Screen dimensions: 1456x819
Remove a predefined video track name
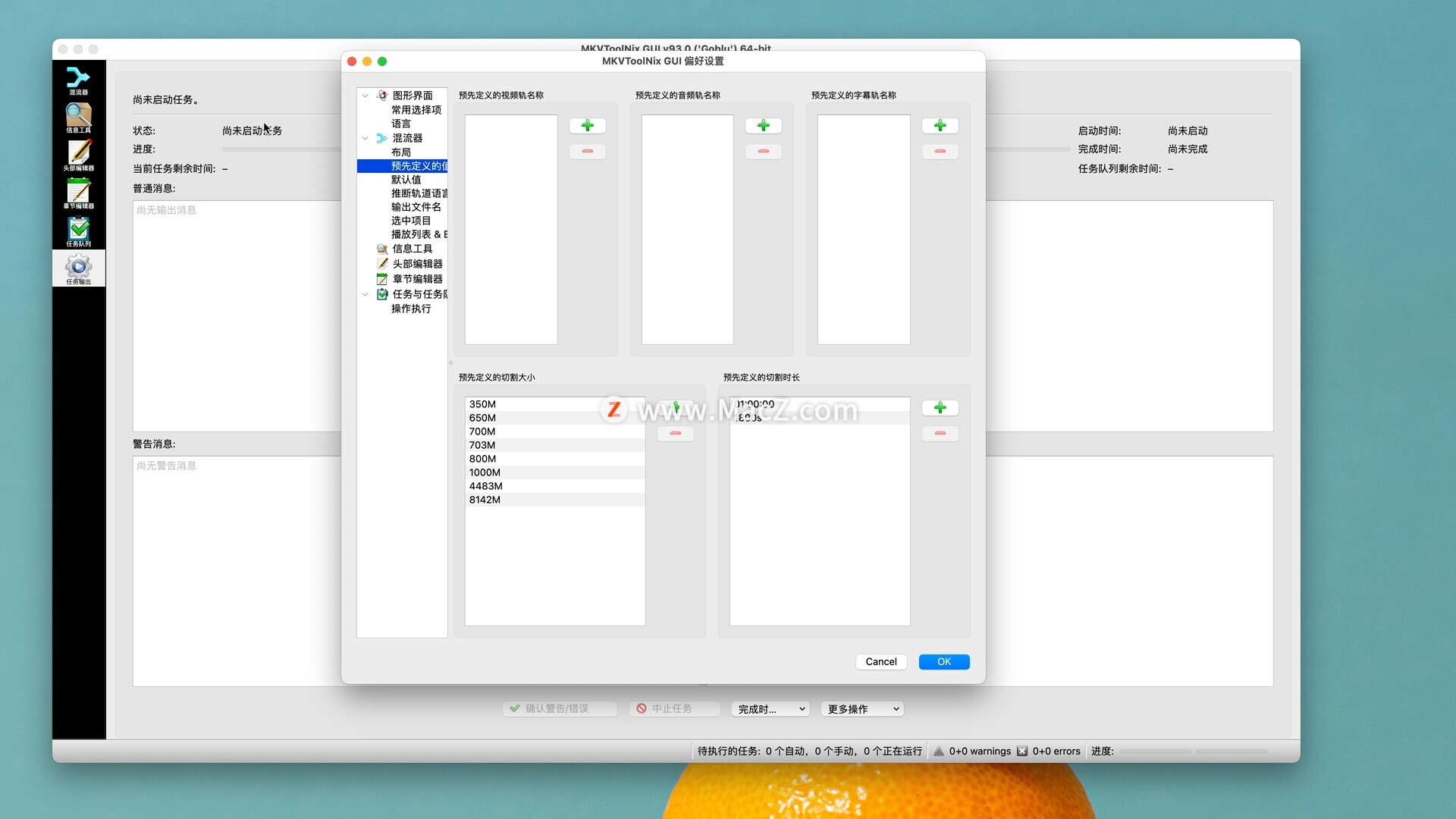(587, 152)
